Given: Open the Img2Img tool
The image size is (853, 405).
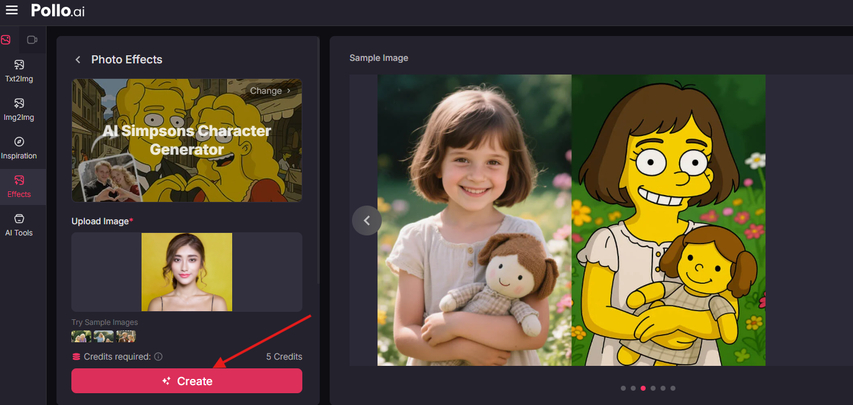Looking at the screenshot, I should [19, 108].
